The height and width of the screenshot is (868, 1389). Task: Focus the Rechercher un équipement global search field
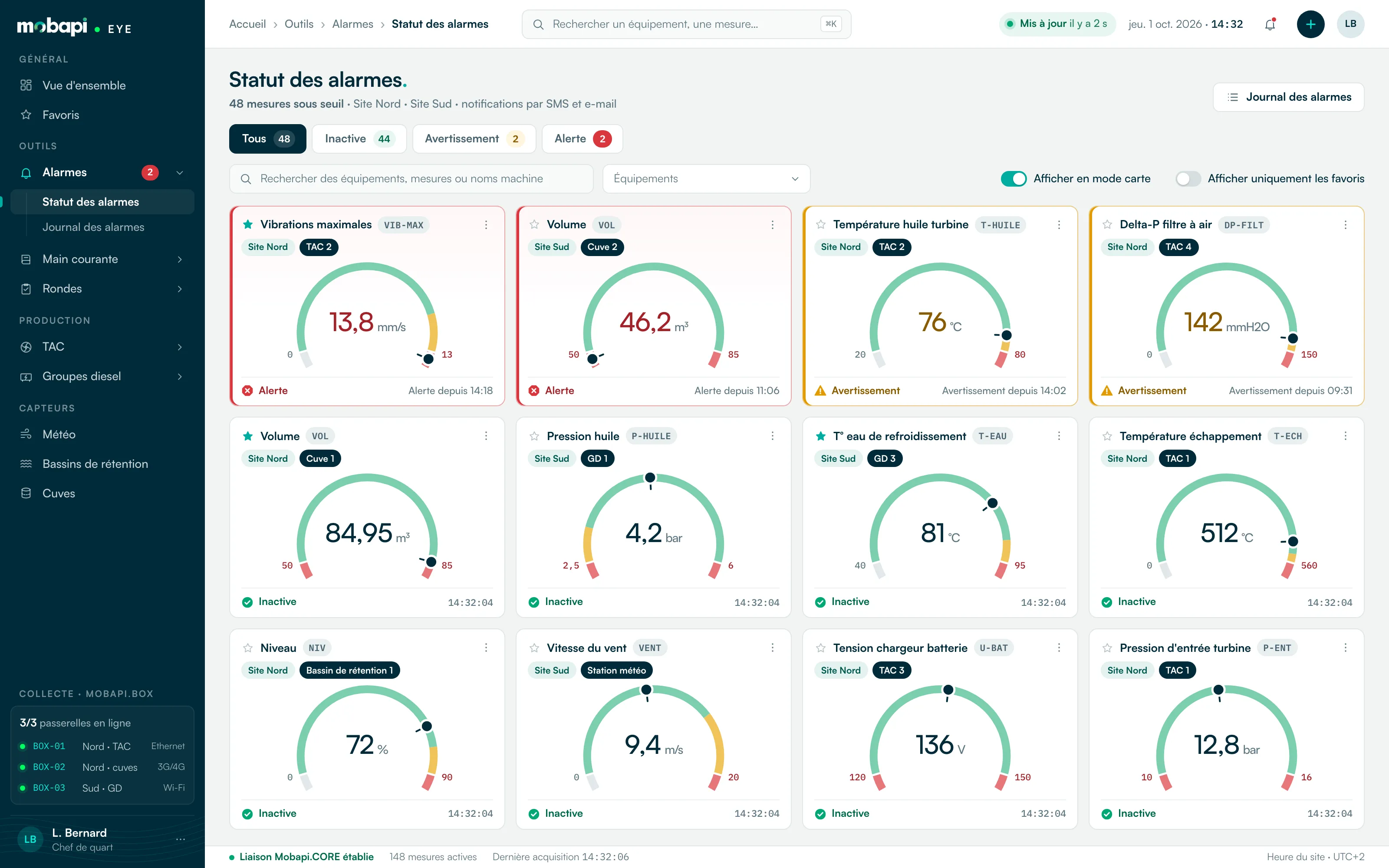pos(686,24)
